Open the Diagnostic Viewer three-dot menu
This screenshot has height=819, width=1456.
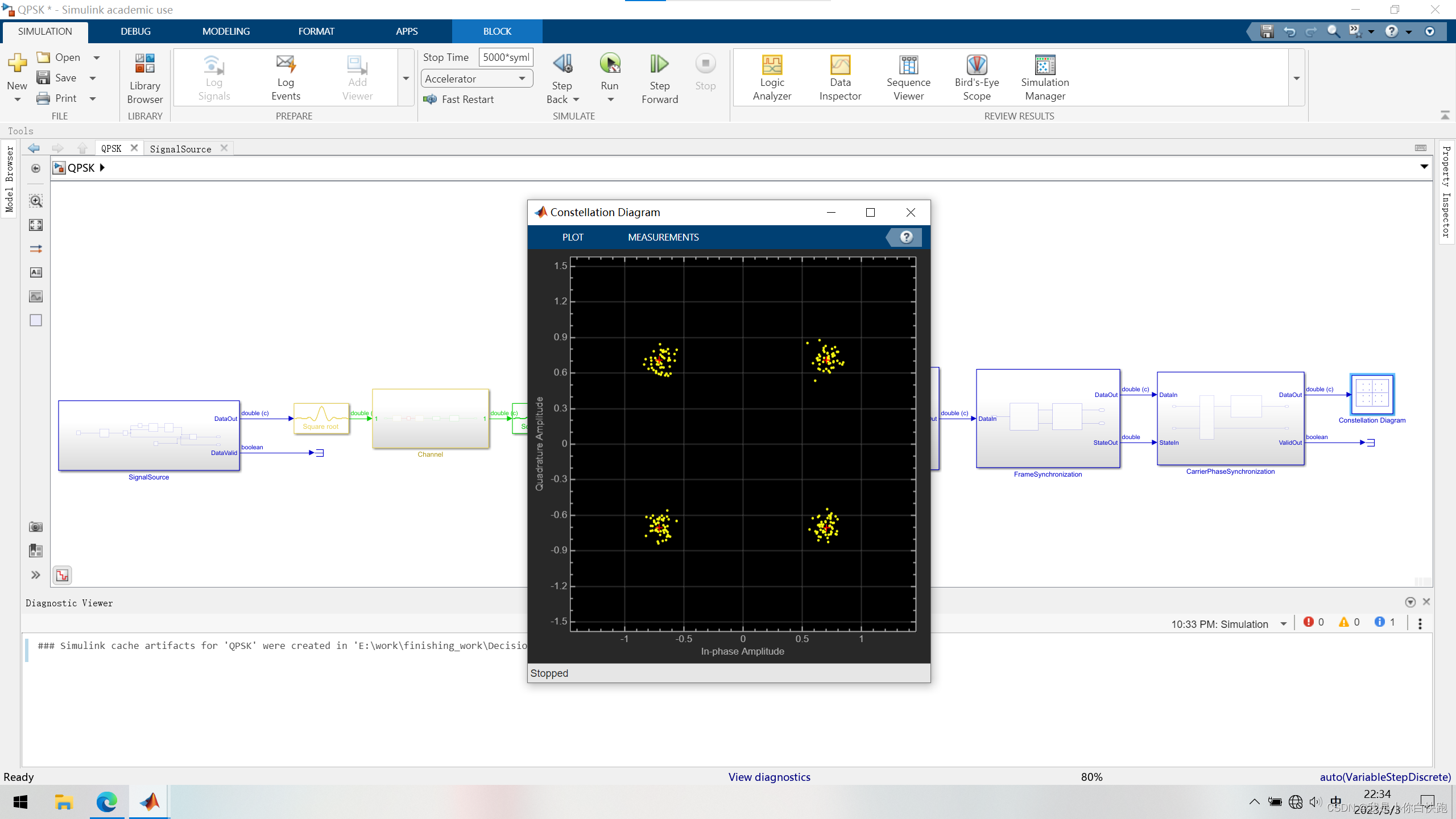(1420, 624)
